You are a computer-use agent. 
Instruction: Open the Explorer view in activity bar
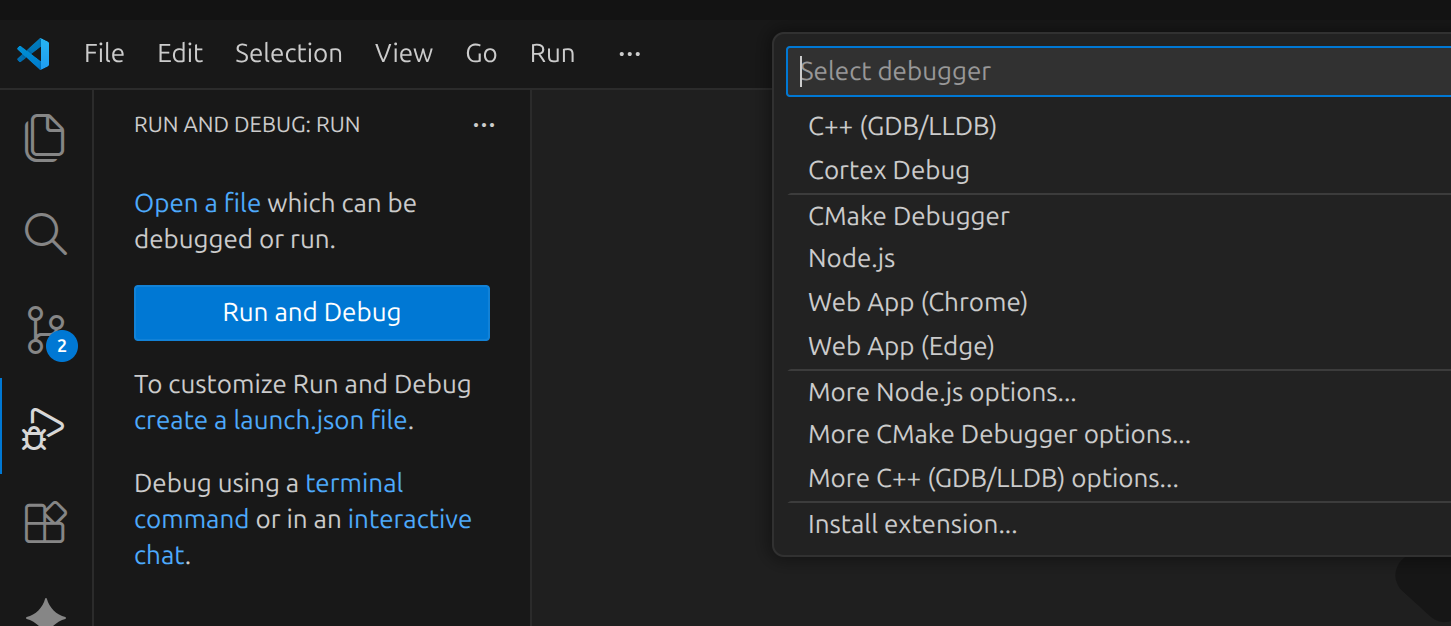click(45, 137)
